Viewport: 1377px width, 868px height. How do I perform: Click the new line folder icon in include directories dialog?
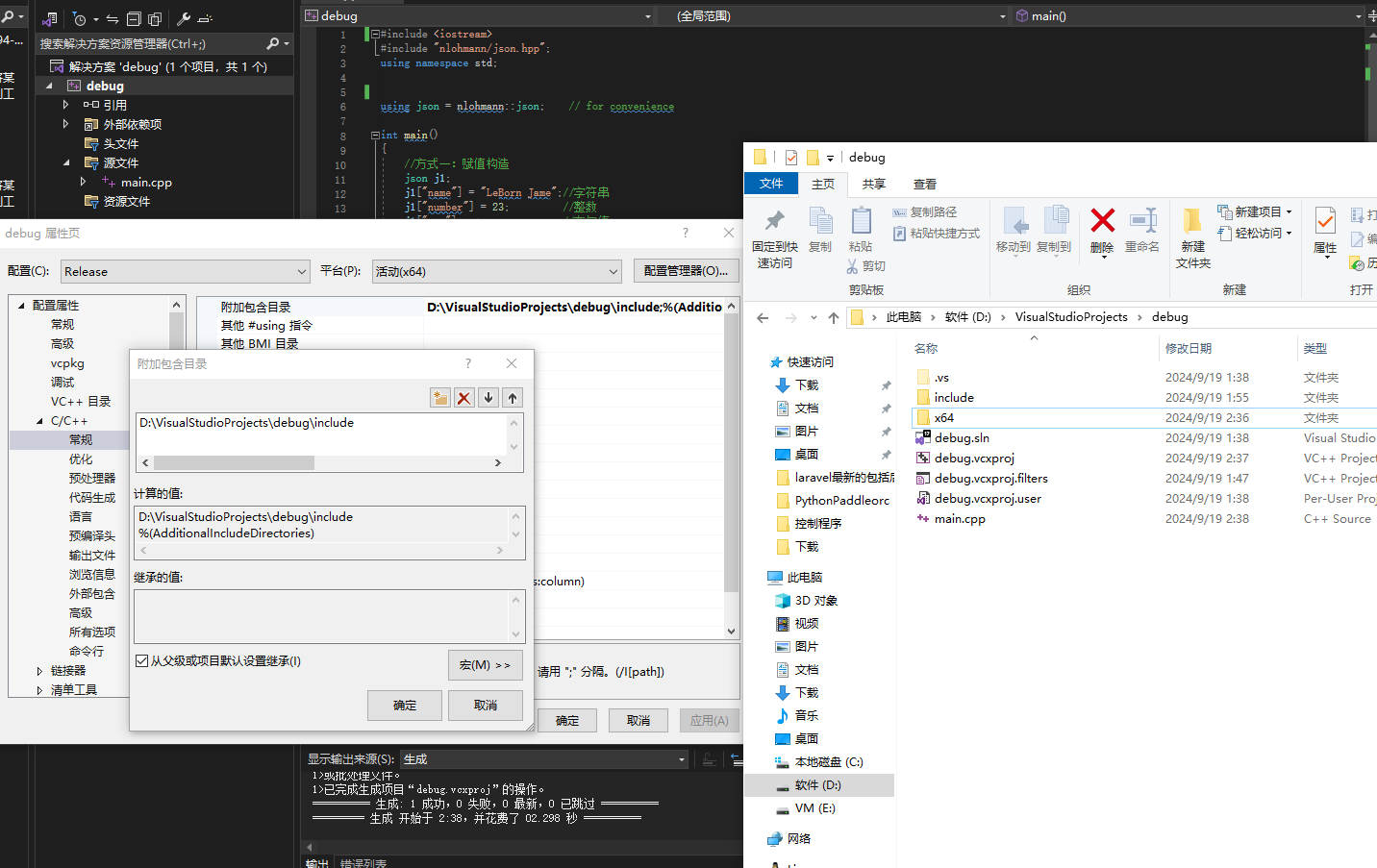click(x=440, y=398)
